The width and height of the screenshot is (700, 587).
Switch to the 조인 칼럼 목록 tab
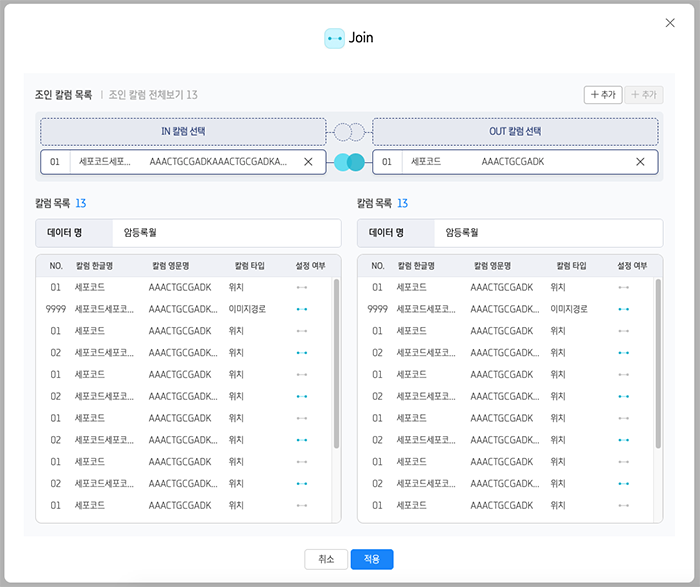pyautogui.click(x=63, y=95)
